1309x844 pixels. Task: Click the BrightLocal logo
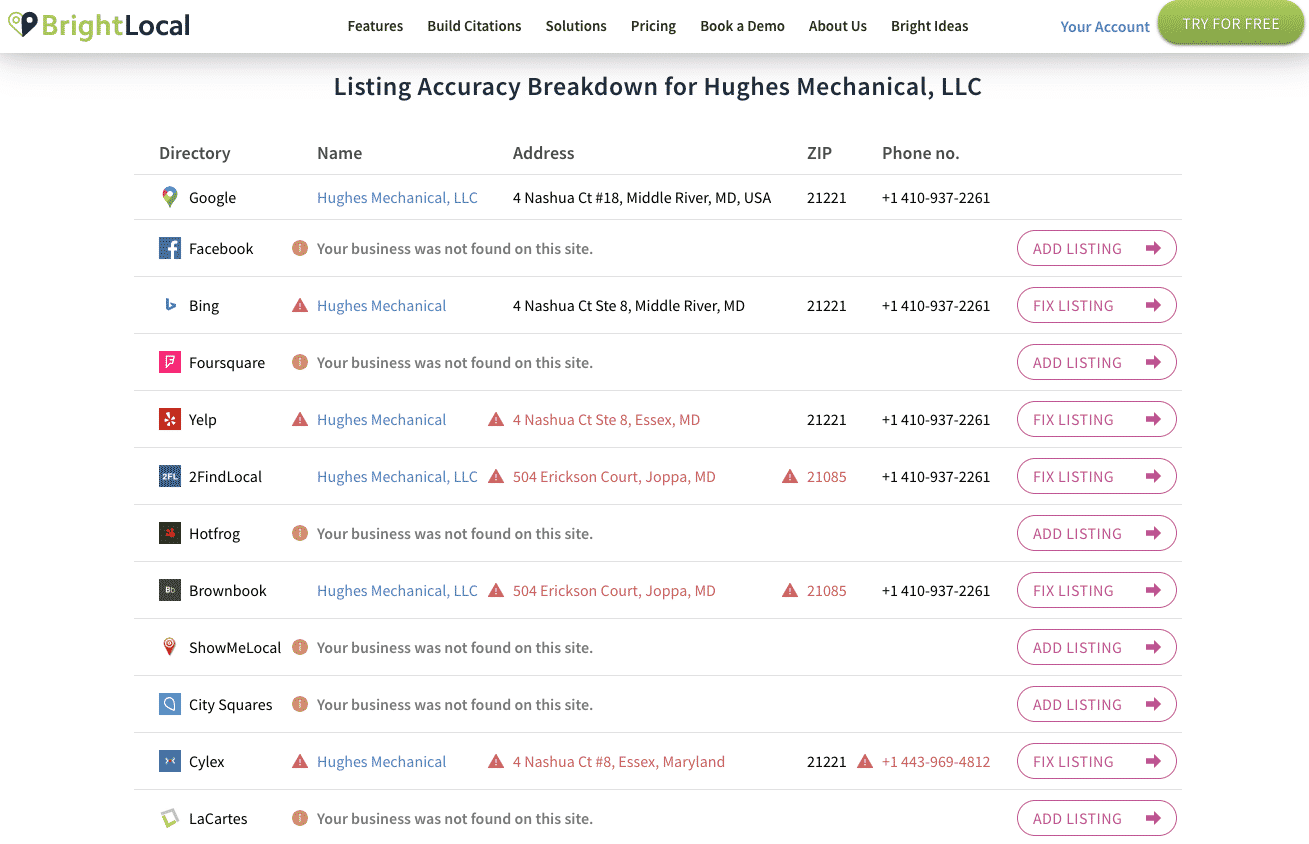(x=98, y=25)
